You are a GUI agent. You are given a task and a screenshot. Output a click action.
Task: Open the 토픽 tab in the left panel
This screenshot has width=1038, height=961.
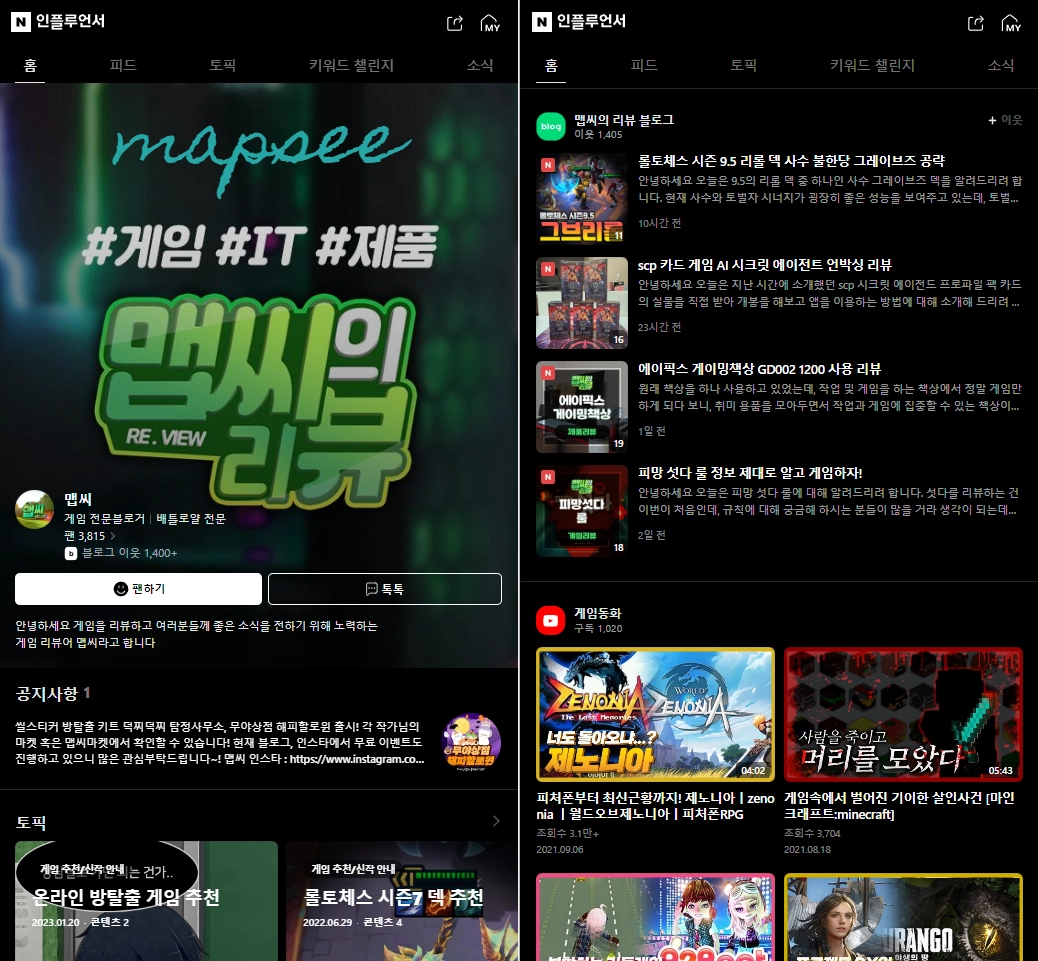tap(222, 66)
